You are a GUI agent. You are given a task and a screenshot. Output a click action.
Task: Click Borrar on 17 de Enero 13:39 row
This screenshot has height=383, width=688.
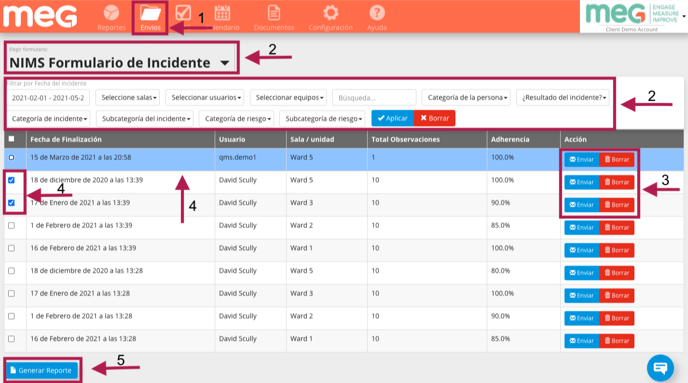[x=616, y=205]
